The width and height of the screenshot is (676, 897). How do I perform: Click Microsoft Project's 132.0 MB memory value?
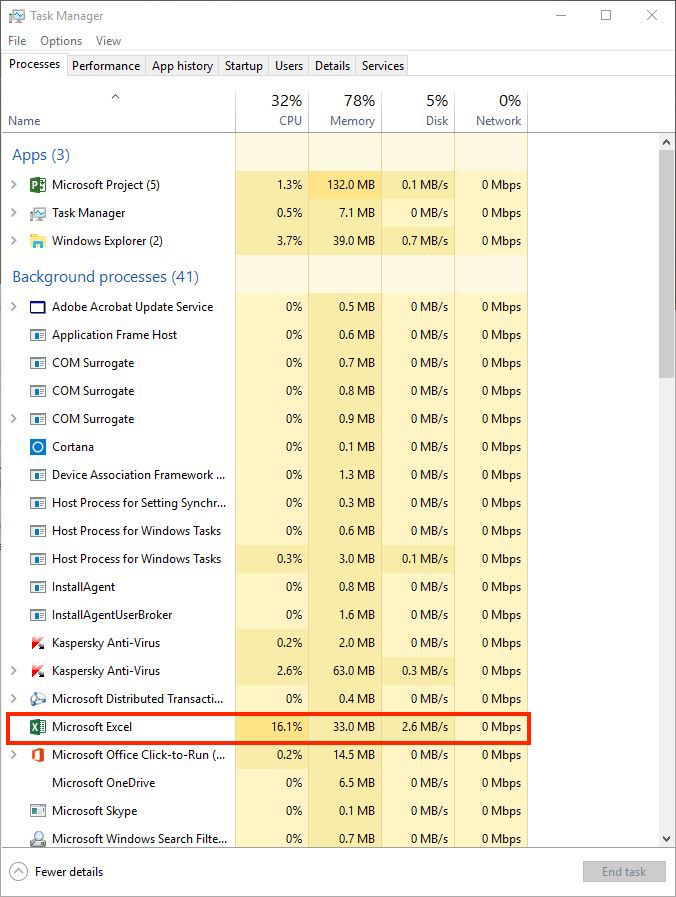(351, 185)
